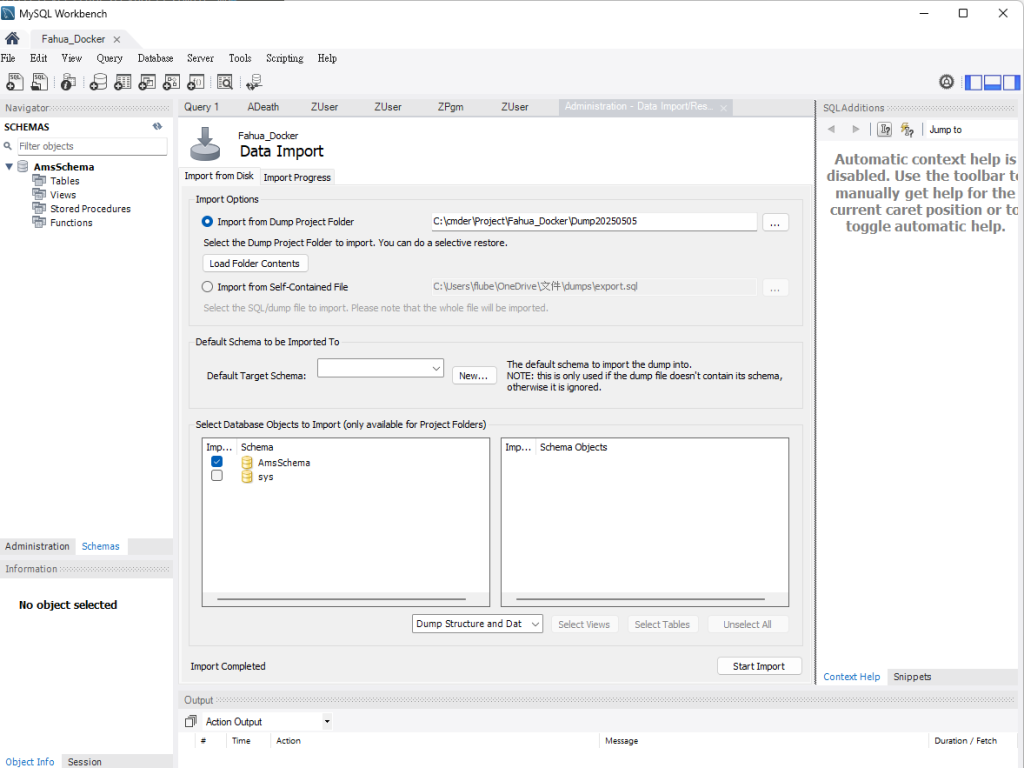Switch to the Session tab
Image resolution: width=1024 pixels, height=768 pixels.
point(85,761)
